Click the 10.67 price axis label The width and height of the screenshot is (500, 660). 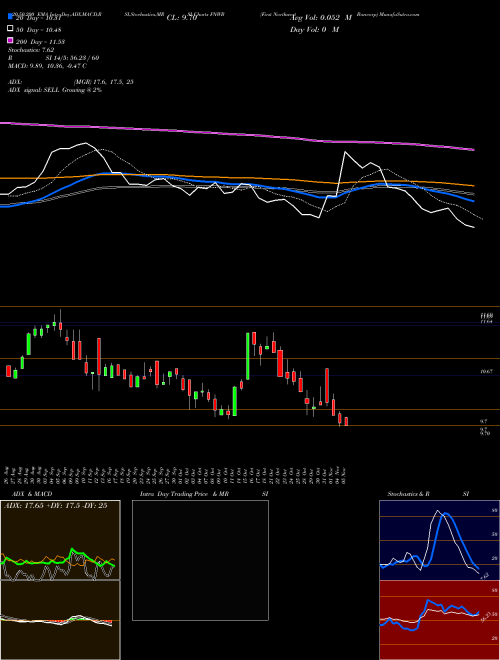click(x=487, y=372)
